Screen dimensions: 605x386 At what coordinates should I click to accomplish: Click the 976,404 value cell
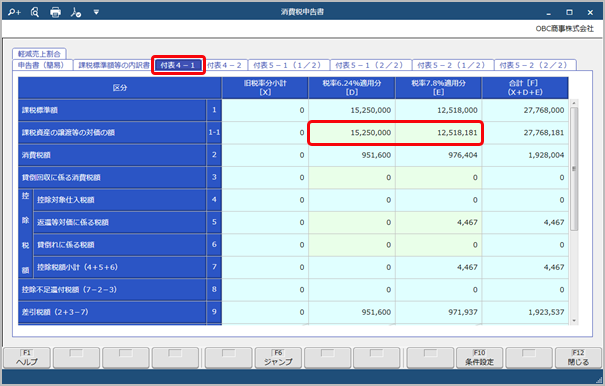(438, 155)
